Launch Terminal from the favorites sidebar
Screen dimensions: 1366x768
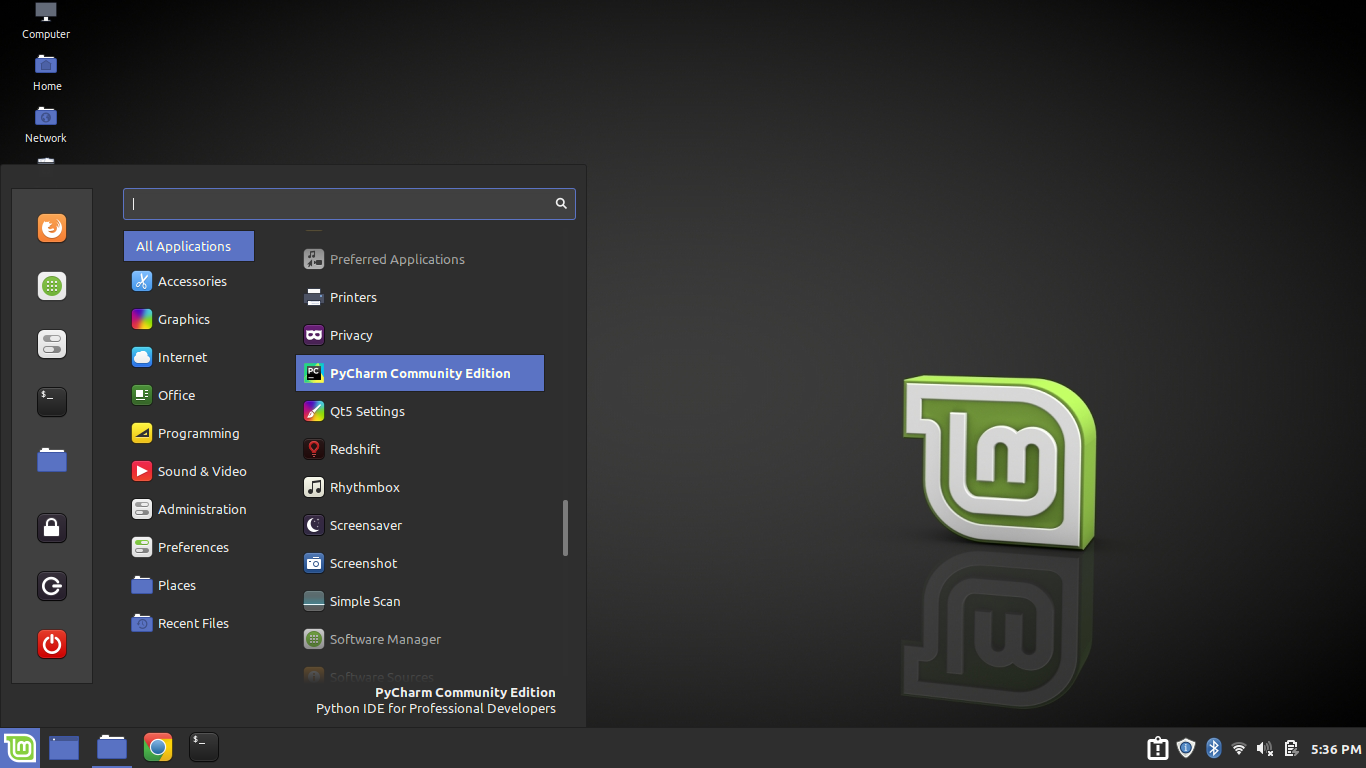(x=52, y=402)
